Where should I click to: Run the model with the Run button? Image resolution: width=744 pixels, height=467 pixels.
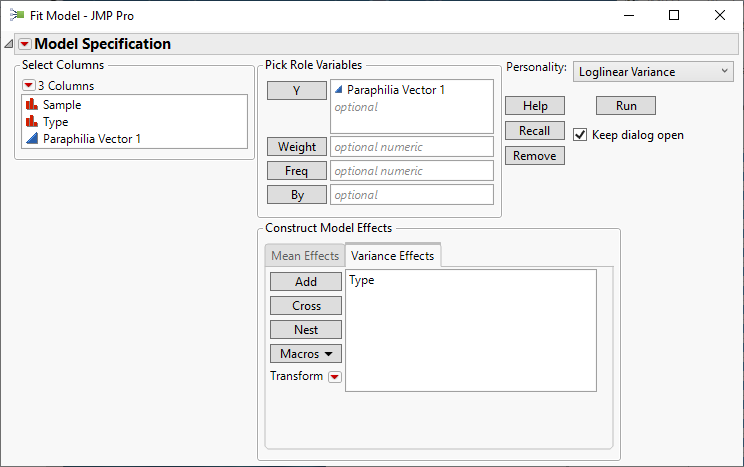point(626,106)
